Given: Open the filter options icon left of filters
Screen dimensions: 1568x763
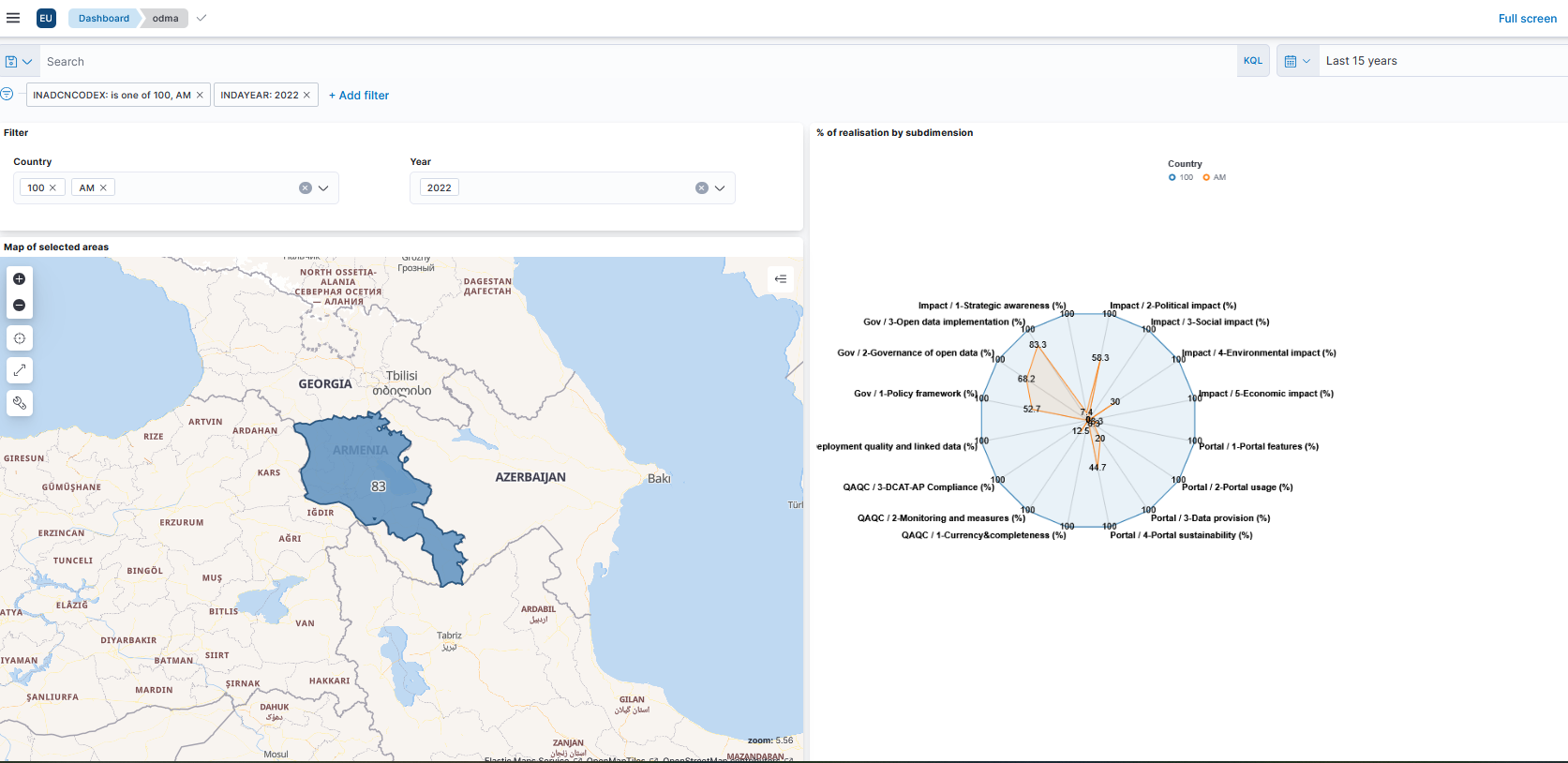Looking at the screenshot, I should click(x=7, y=95).
